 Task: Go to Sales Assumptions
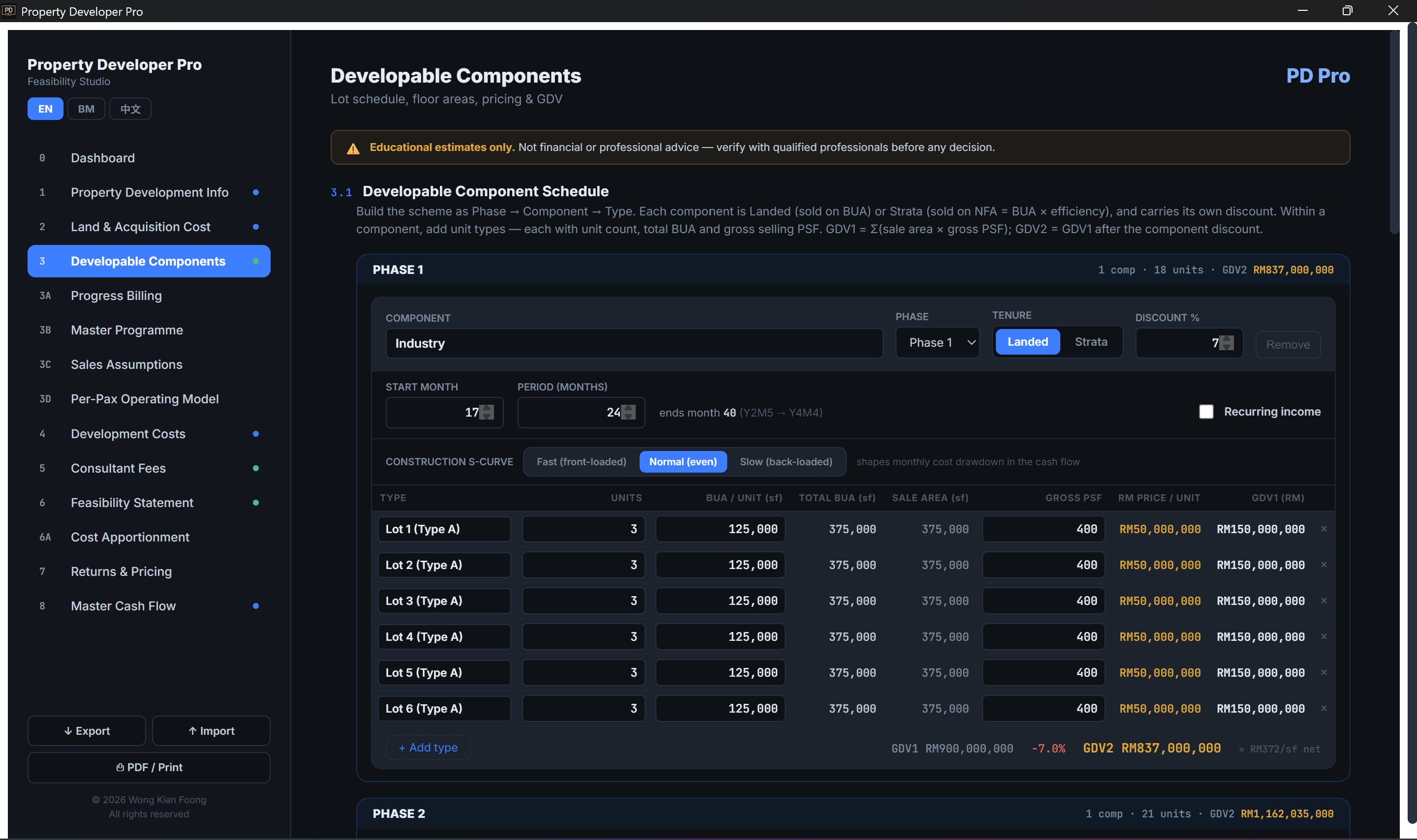[x=149, y=364]
